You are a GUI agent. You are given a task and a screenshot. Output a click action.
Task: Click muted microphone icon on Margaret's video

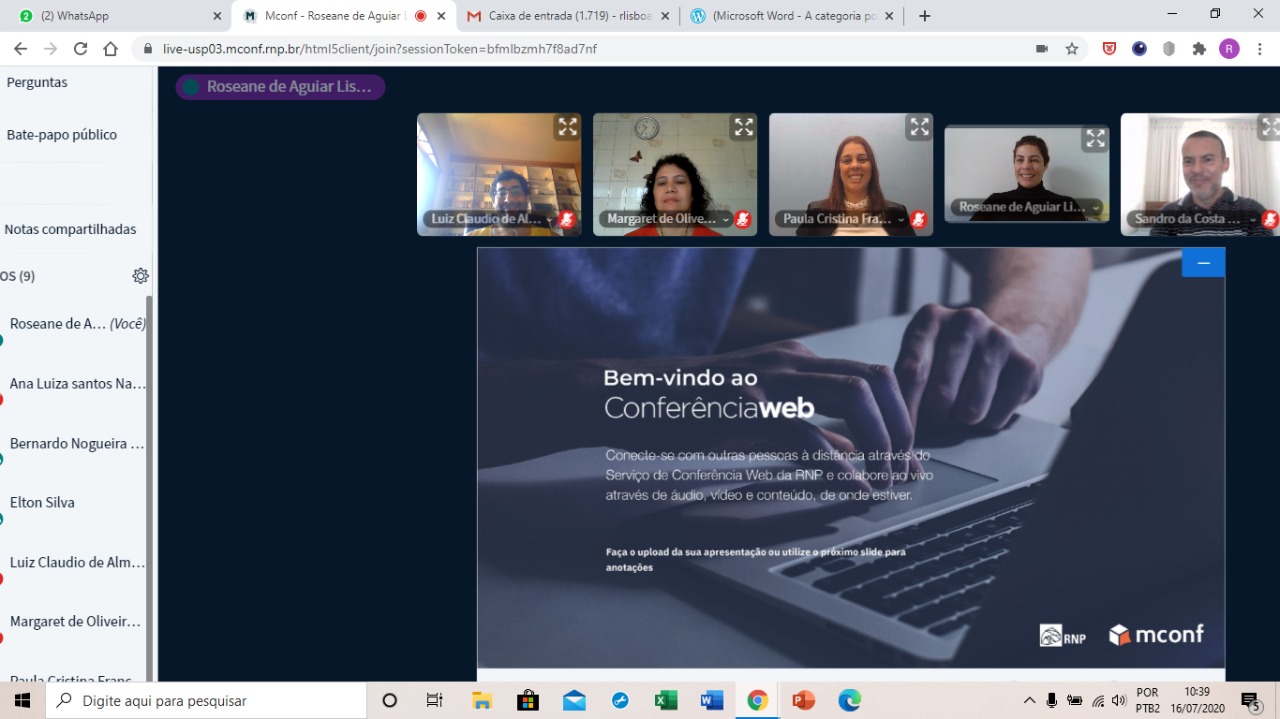point(743,219)
